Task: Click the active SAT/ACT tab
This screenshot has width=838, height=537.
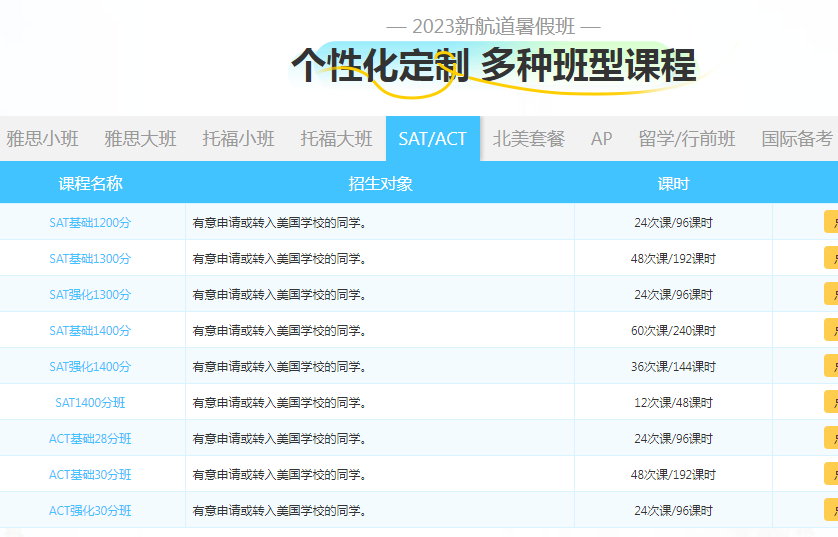Action: click(x=433, y=139)
